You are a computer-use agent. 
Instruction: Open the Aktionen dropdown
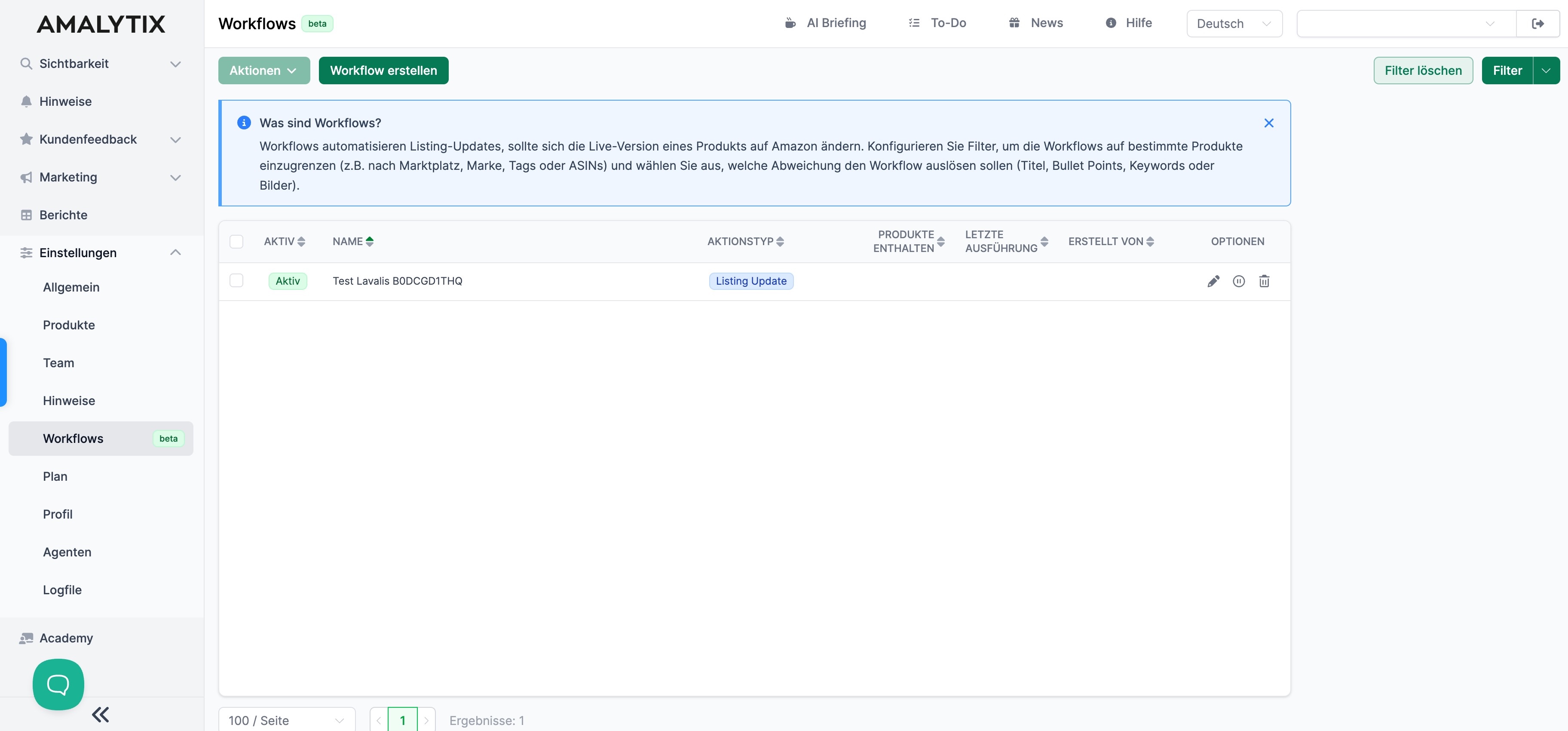coord(263,71)
